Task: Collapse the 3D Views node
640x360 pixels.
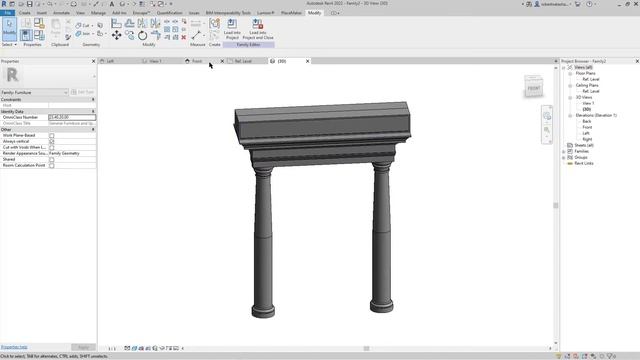Action: pos(570,98)
